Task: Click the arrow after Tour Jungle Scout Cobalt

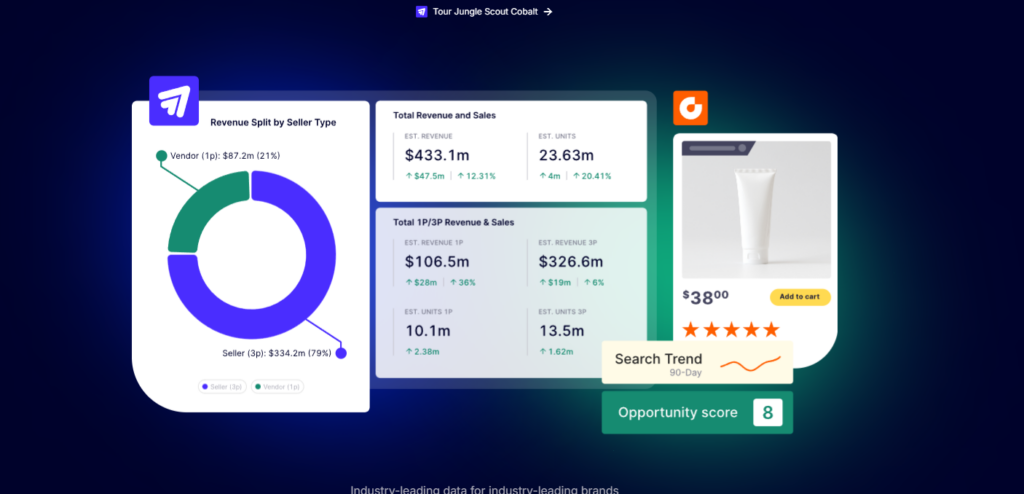Action: click(x=548, y=12)
